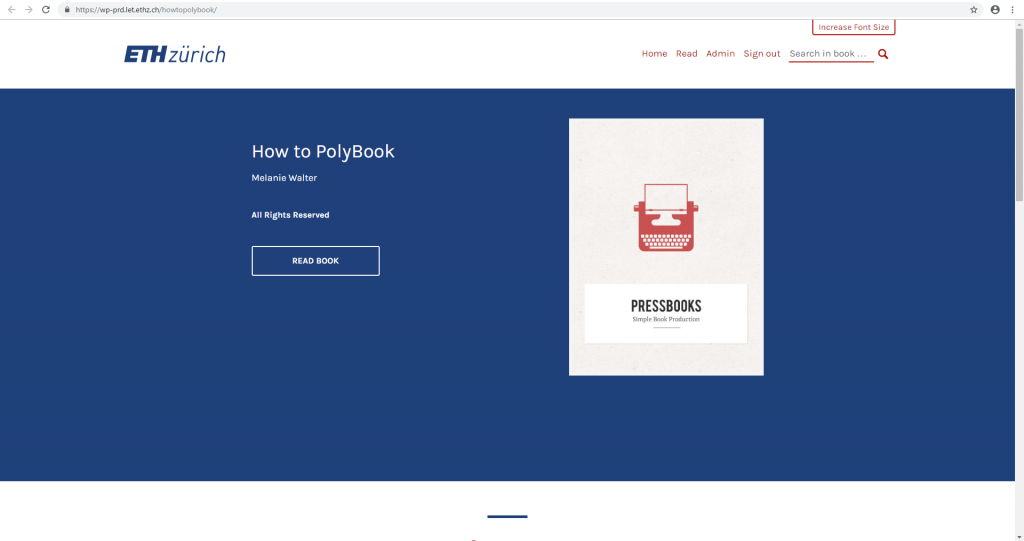This screenshot has width=1024, height=541.
Task: Focus the Search in book field
Action: pos(831,54)
